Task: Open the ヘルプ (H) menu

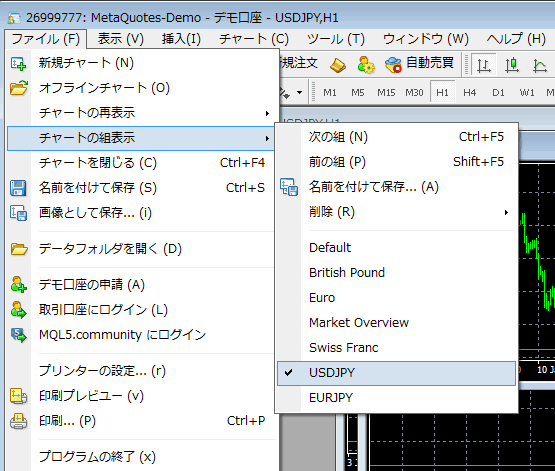Action: coord(516,39)
